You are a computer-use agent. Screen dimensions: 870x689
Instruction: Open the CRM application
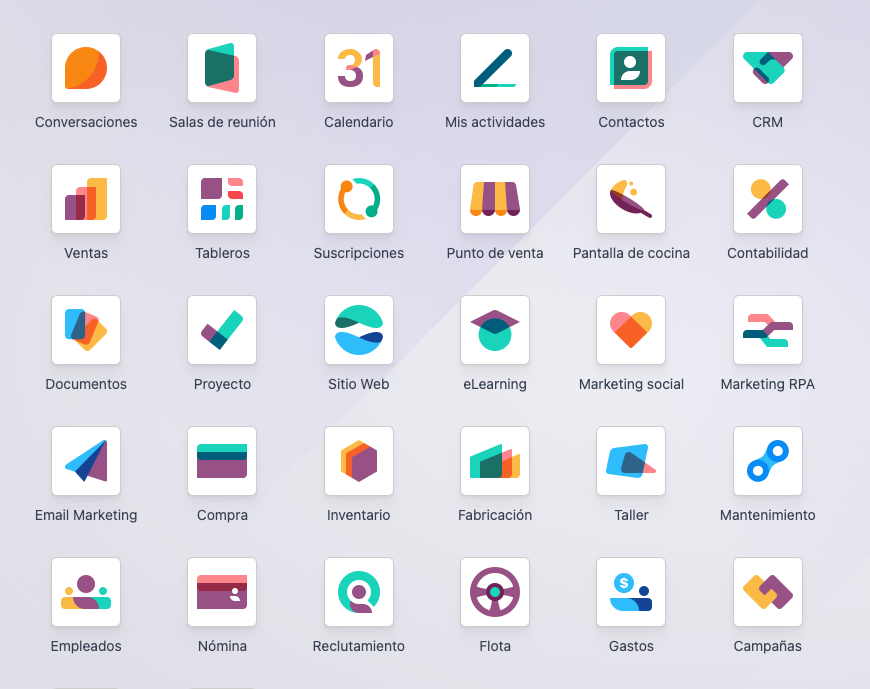point(768,68)
